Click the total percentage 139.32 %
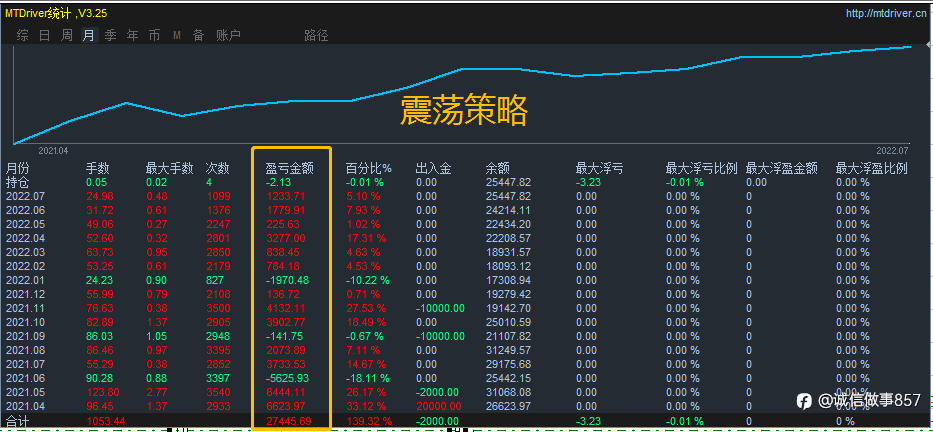933x432 pixels. click(x=369, y=421)
